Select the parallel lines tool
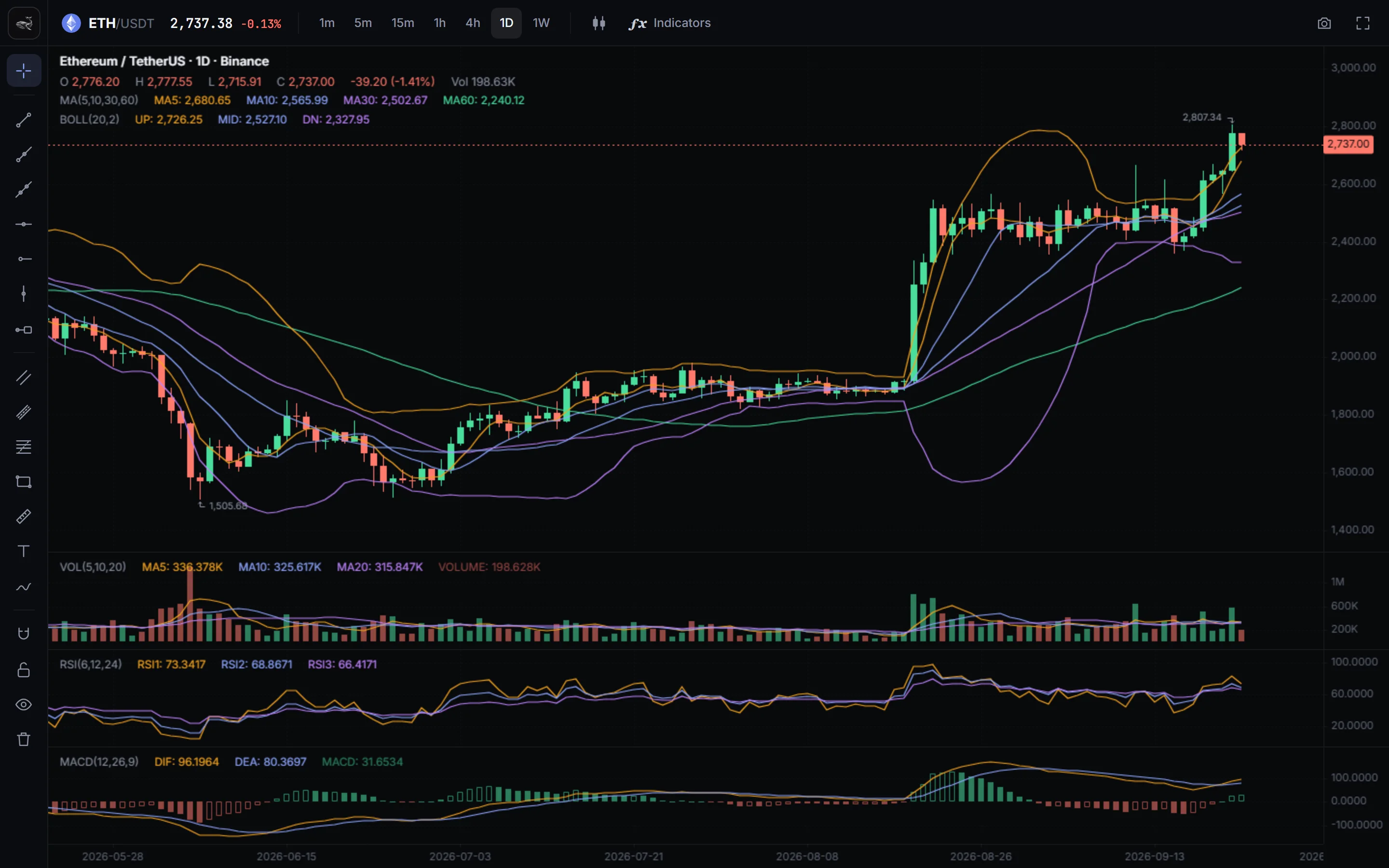1389x868 pixels. pos(24,377)
